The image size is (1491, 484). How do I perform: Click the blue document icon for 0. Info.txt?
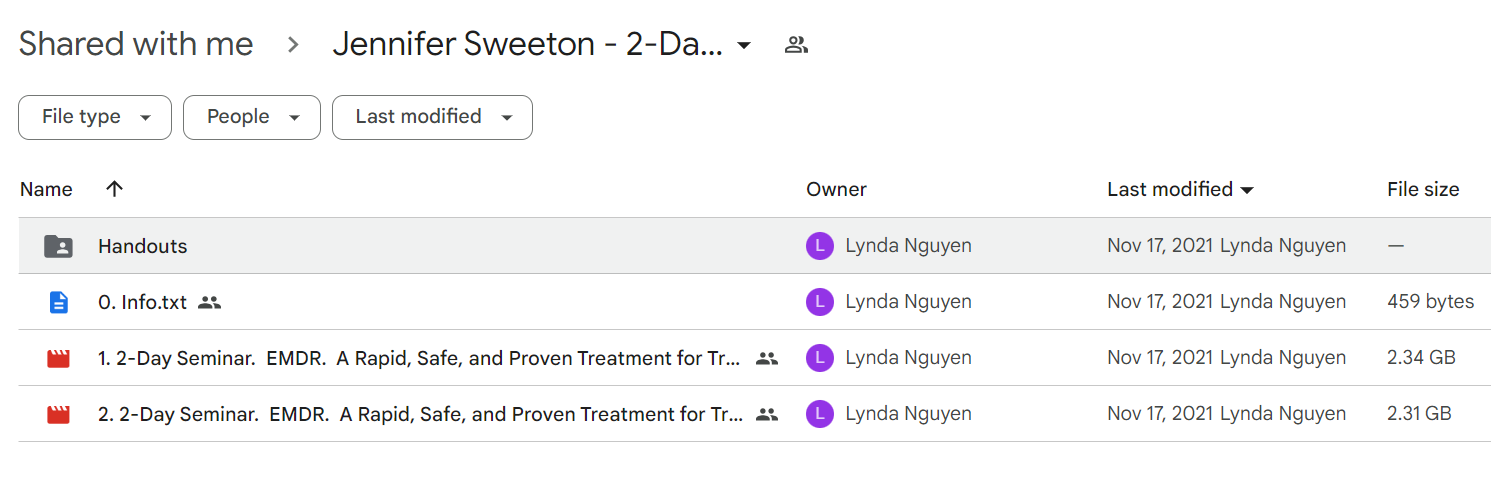(59, 302)
